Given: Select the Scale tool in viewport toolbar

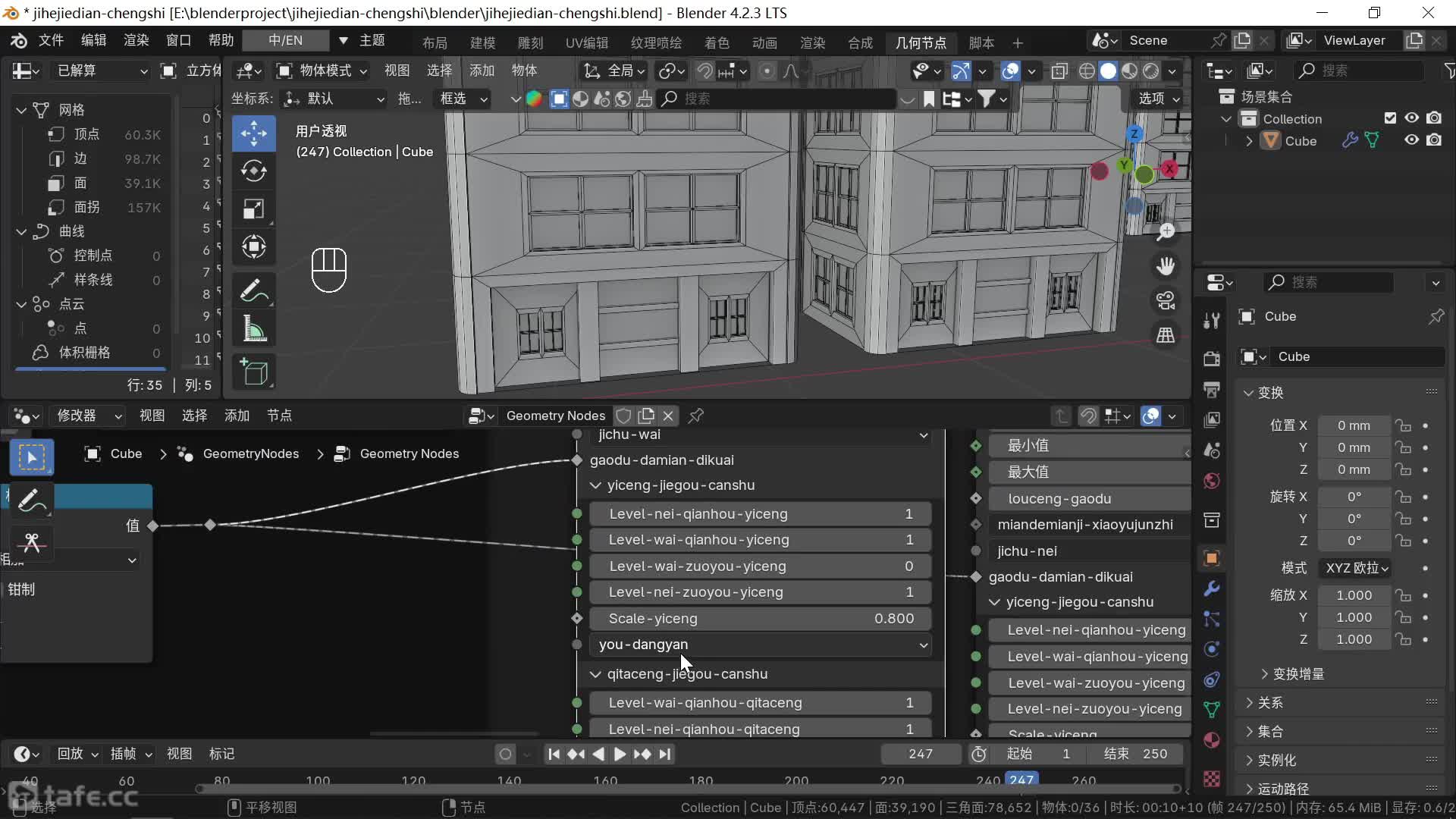Looking at the screenshot, I should 253,209.
